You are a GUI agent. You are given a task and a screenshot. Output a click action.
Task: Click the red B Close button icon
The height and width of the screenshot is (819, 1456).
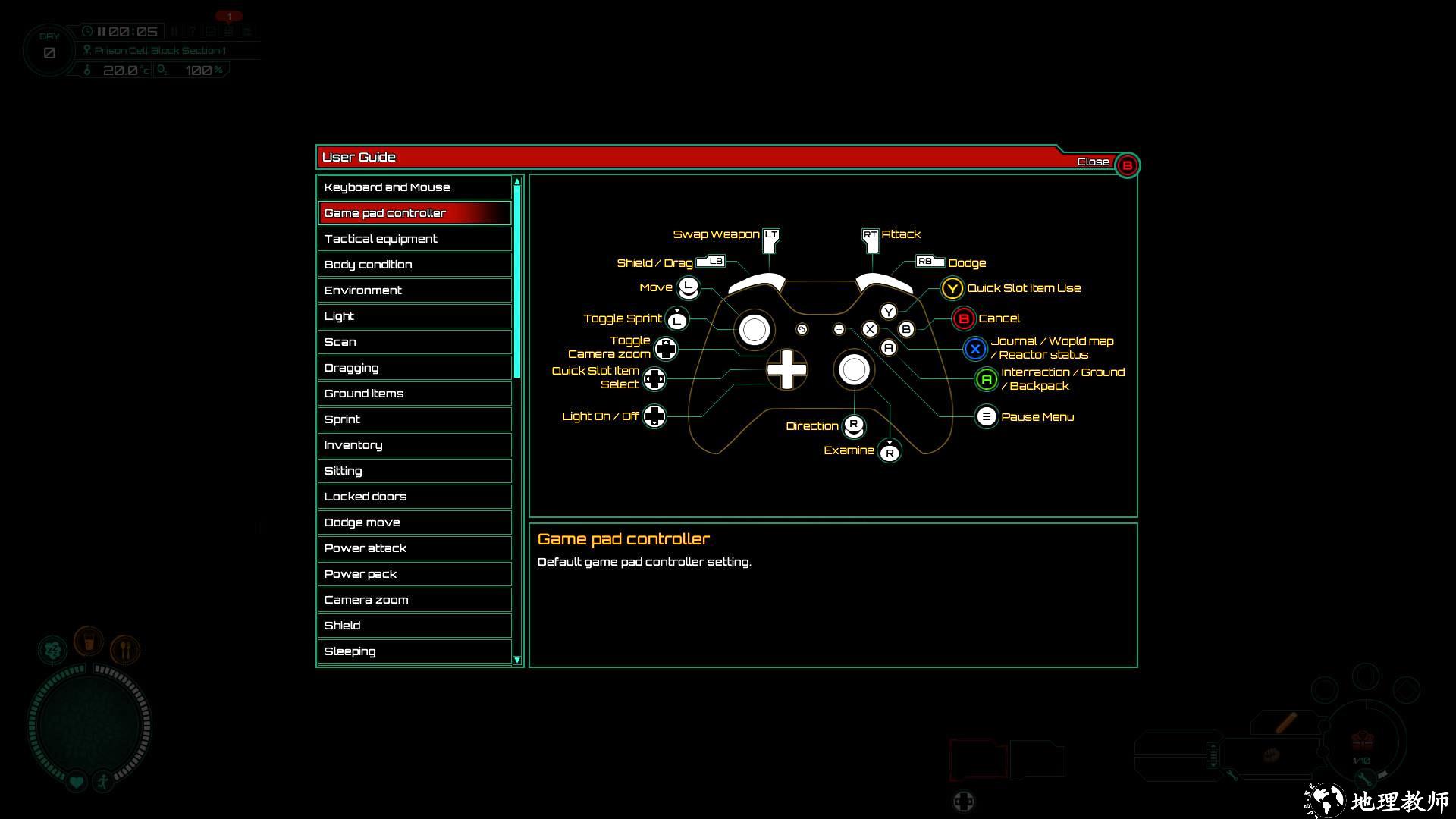1127,165
